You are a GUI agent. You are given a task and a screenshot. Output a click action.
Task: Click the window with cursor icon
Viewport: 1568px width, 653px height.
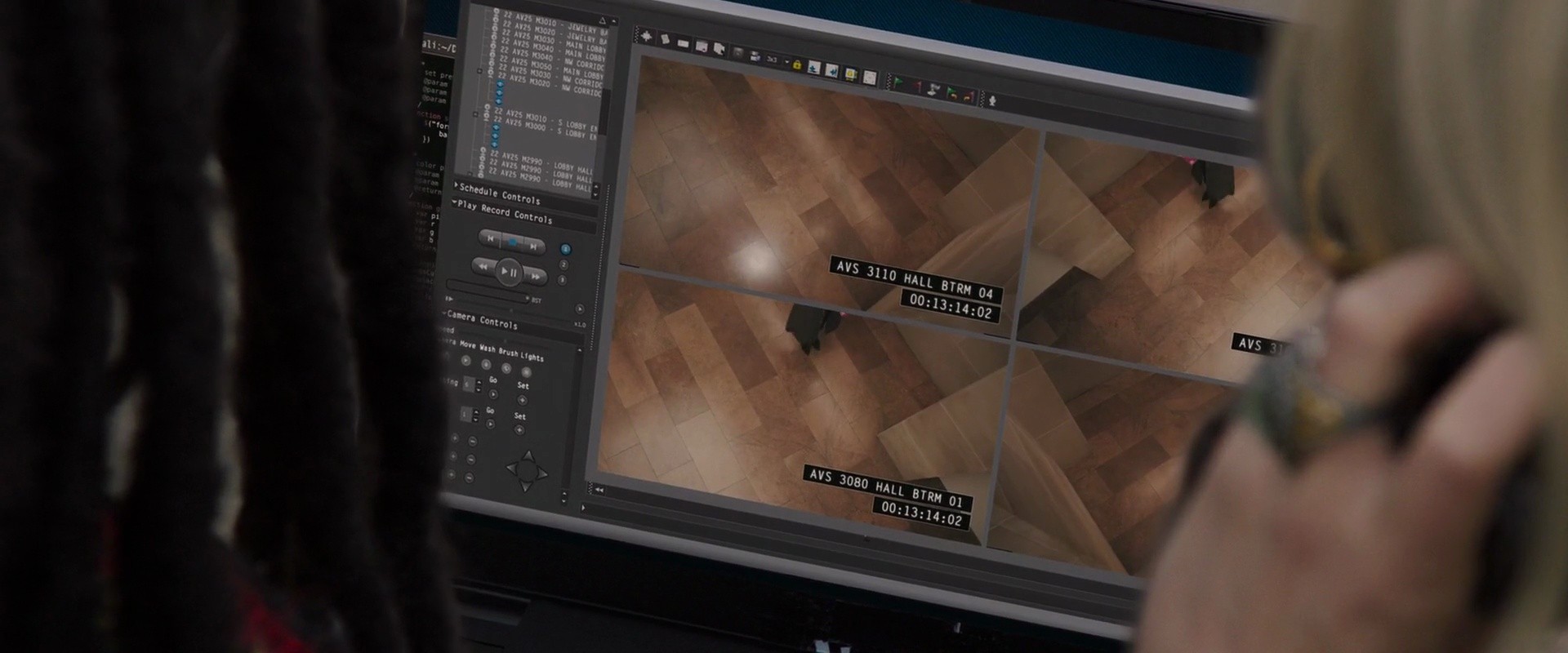719,50
